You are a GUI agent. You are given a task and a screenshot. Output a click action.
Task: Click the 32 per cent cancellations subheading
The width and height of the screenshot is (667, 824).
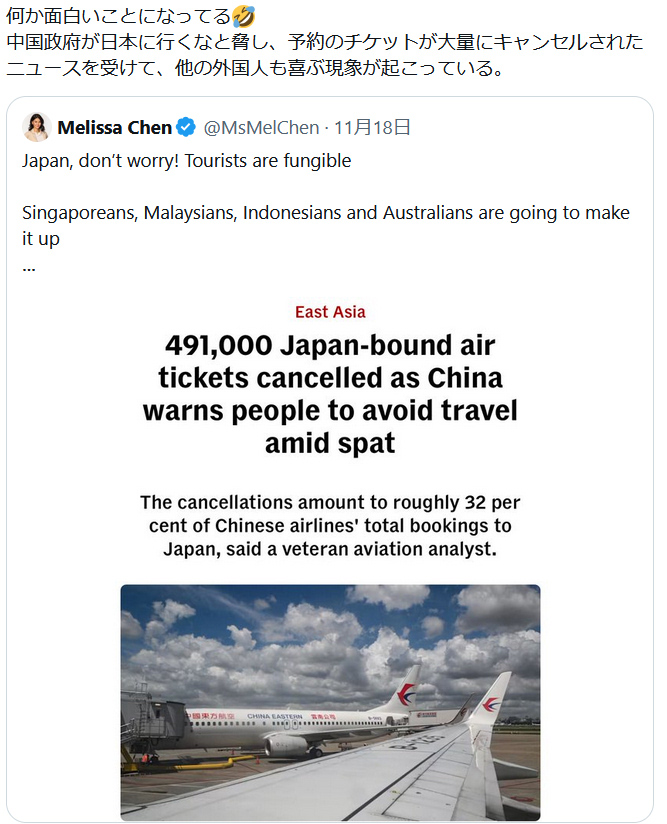click(x=330, y=525)
